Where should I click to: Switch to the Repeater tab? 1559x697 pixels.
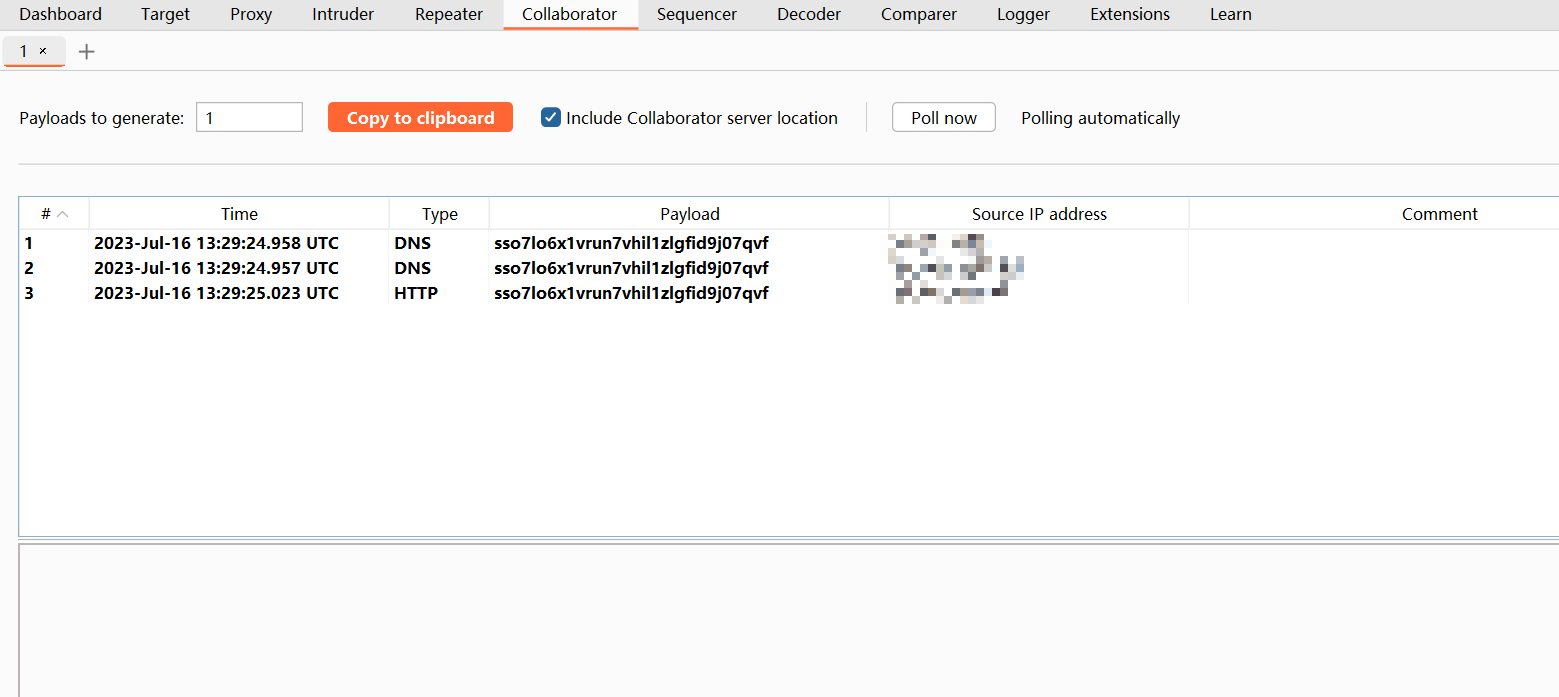pos(449,14)
